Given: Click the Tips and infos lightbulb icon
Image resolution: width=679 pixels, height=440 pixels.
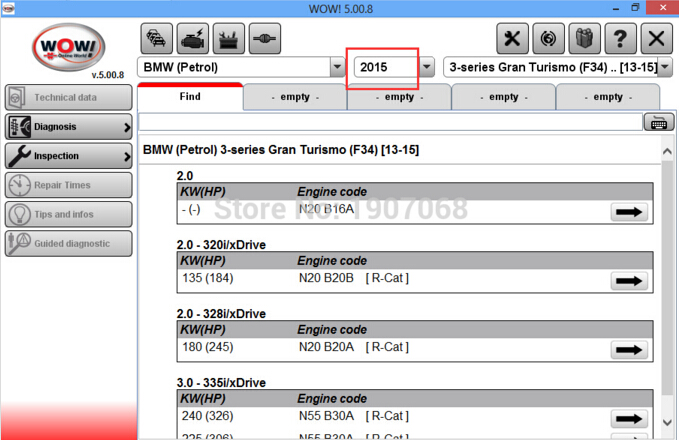Looking at the screenshot, I should tap(19, 214).
